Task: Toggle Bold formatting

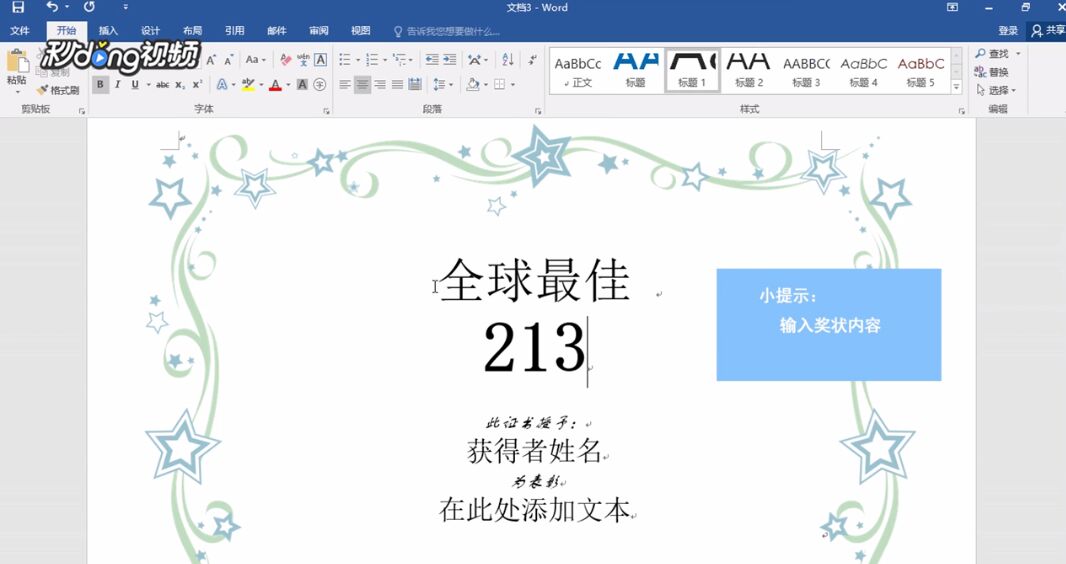Action: click(x=101, y=84)
